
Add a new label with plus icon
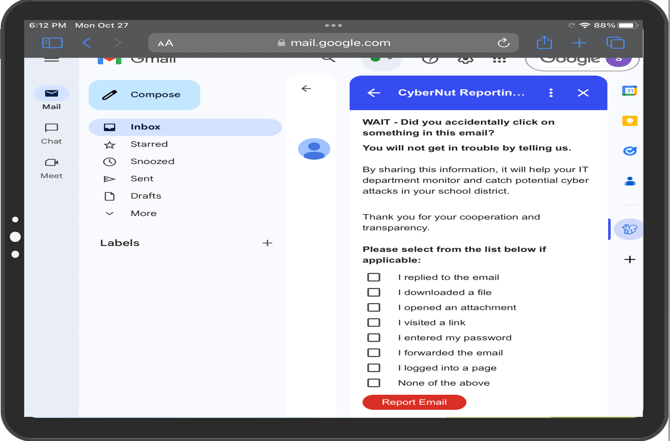267,243
